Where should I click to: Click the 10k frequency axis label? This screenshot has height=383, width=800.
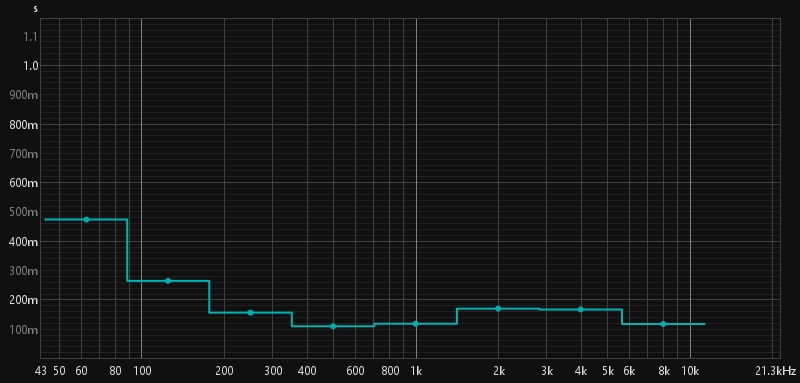click(x=690, y=370)
